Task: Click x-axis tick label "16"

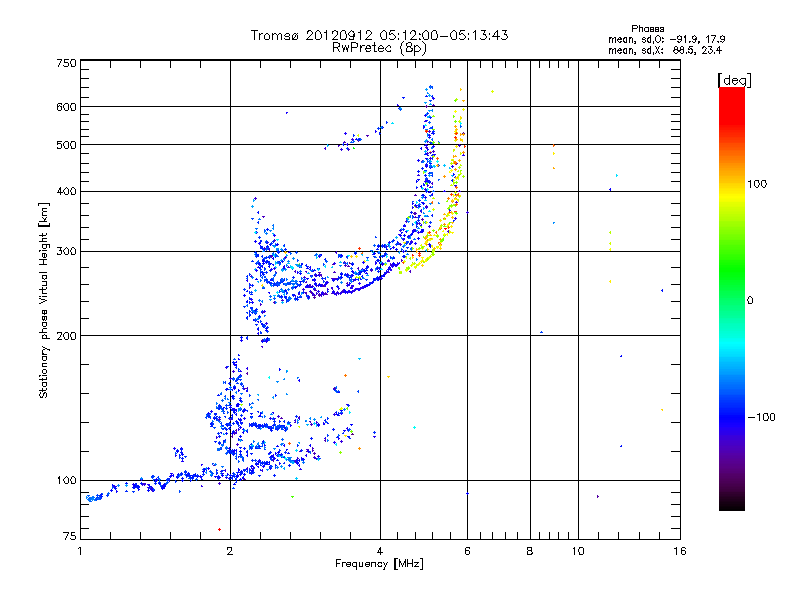Action: [x=680, y=551]
